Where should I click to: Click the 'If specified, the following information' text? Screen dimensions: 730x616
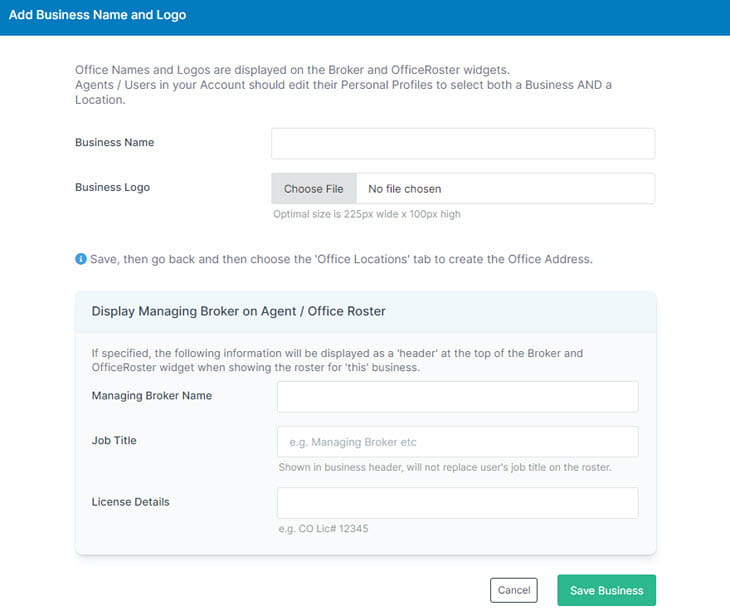tap(337, 360)
